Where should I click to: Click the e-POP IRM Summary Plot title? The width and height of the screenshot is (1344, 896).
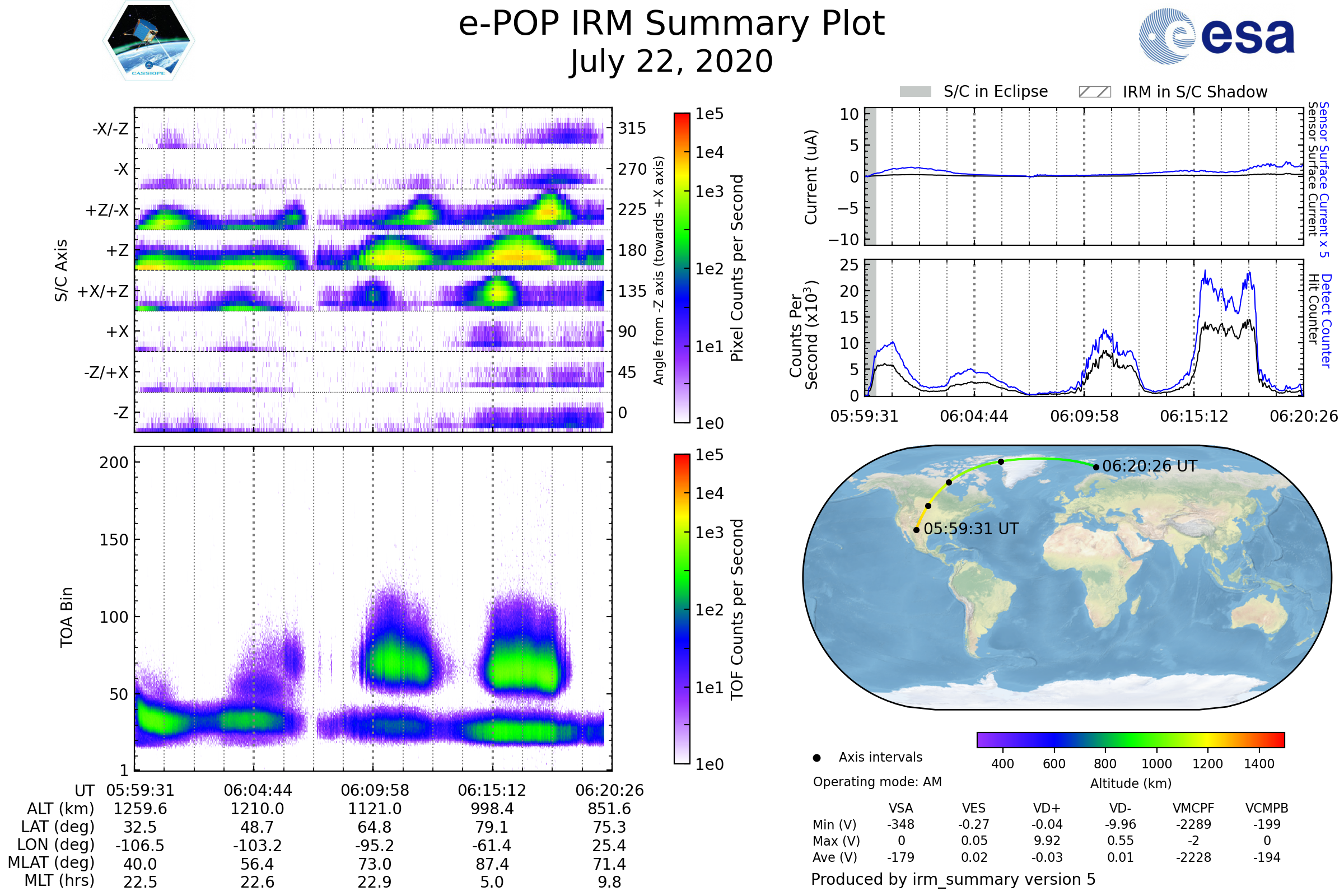[671, 24]
